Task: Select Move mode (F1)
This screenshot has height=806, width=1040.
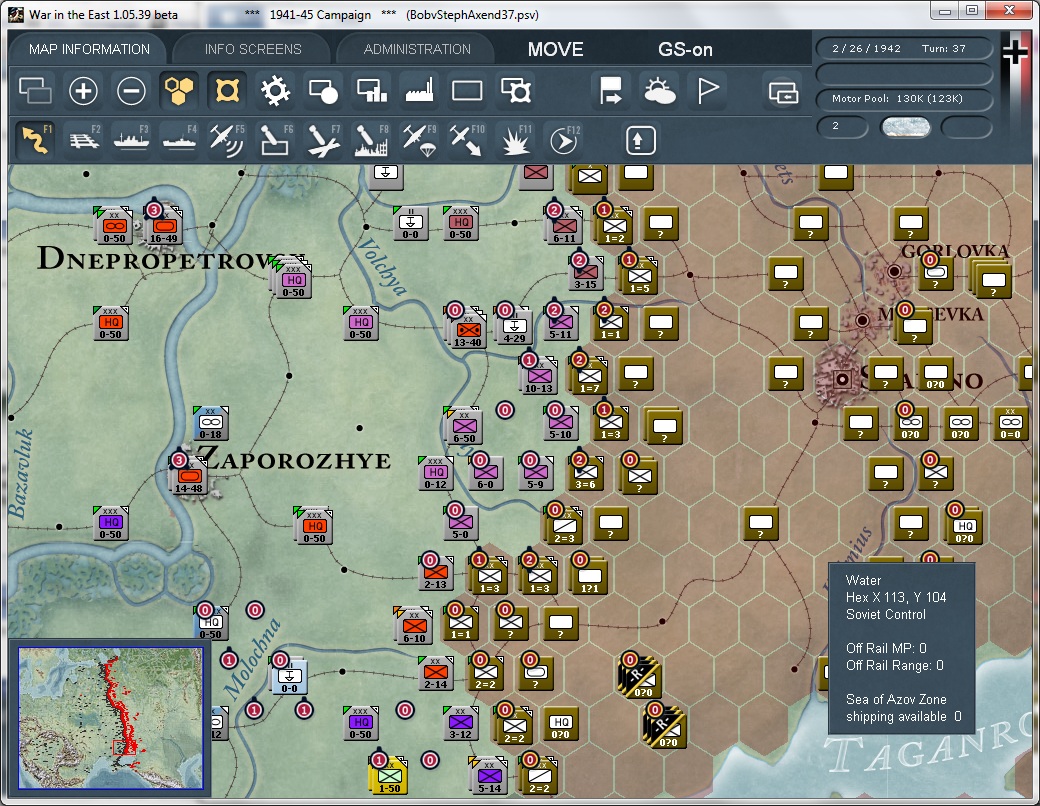Action: point(35,140)
